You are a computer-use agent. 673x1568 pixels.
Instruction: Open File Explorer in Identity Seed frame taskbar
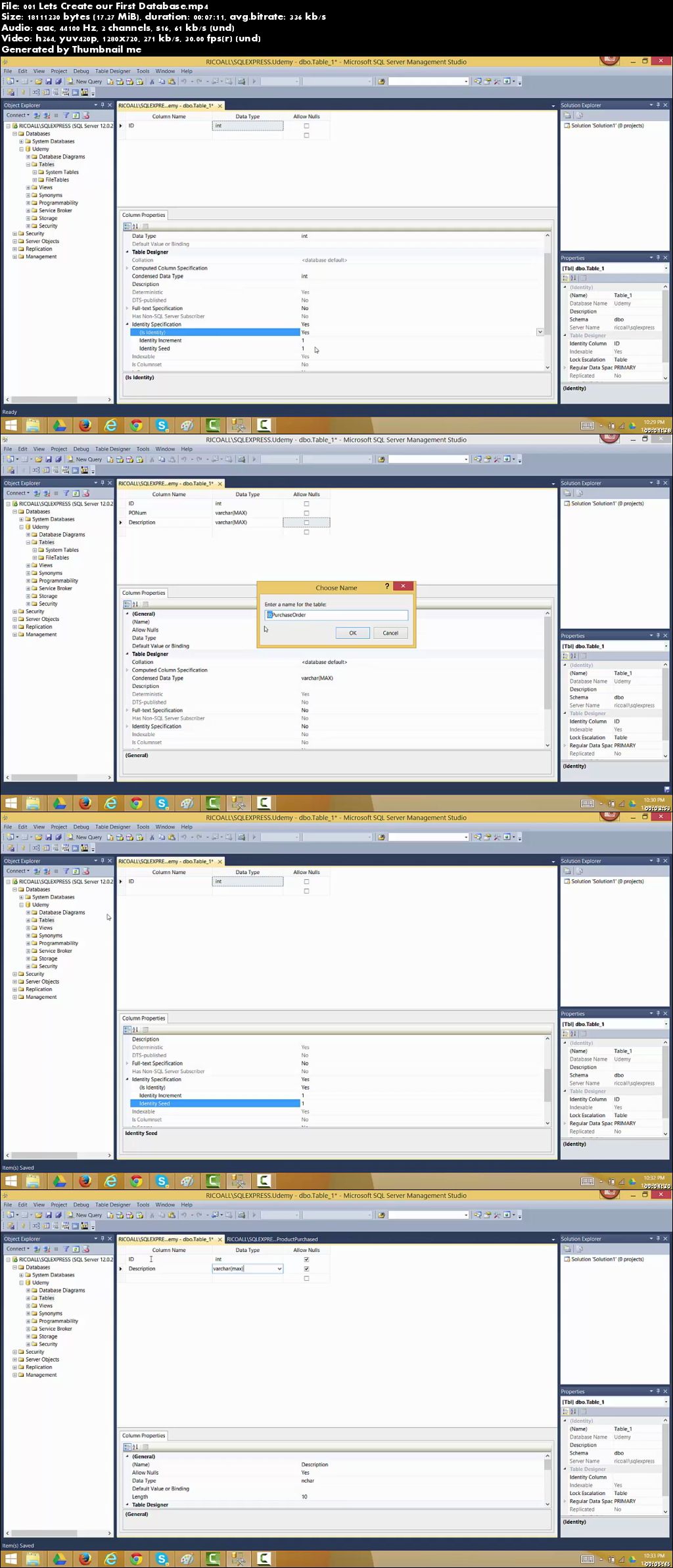coord(33,1181)
